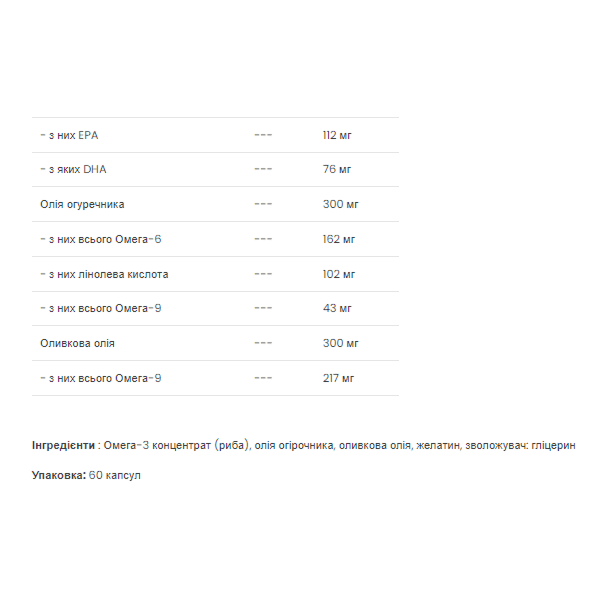Viewport: 608px width, 608px height.
Task: Select the 43 мг value
Action: pos(337,308)
